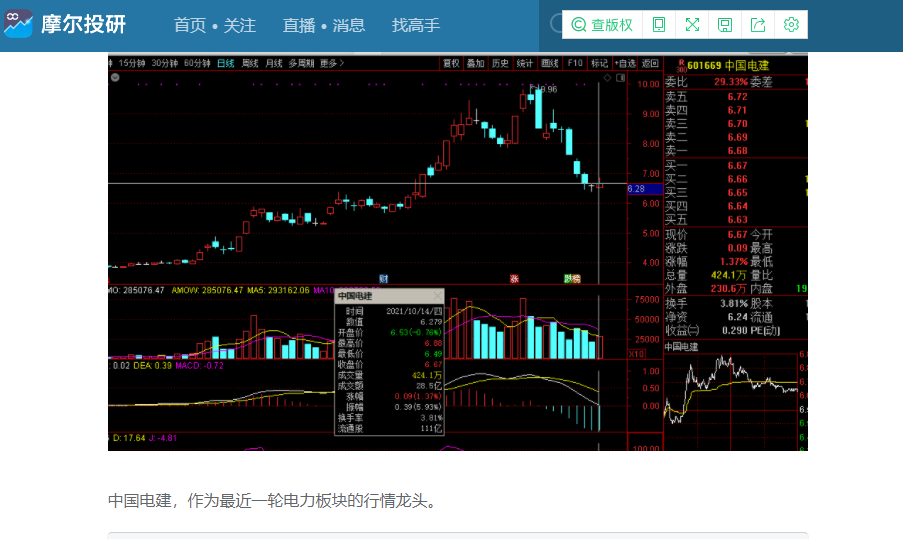Click the 历史 history button
The width and height of the screenshot is (903, 539).
tap(500, 63)
